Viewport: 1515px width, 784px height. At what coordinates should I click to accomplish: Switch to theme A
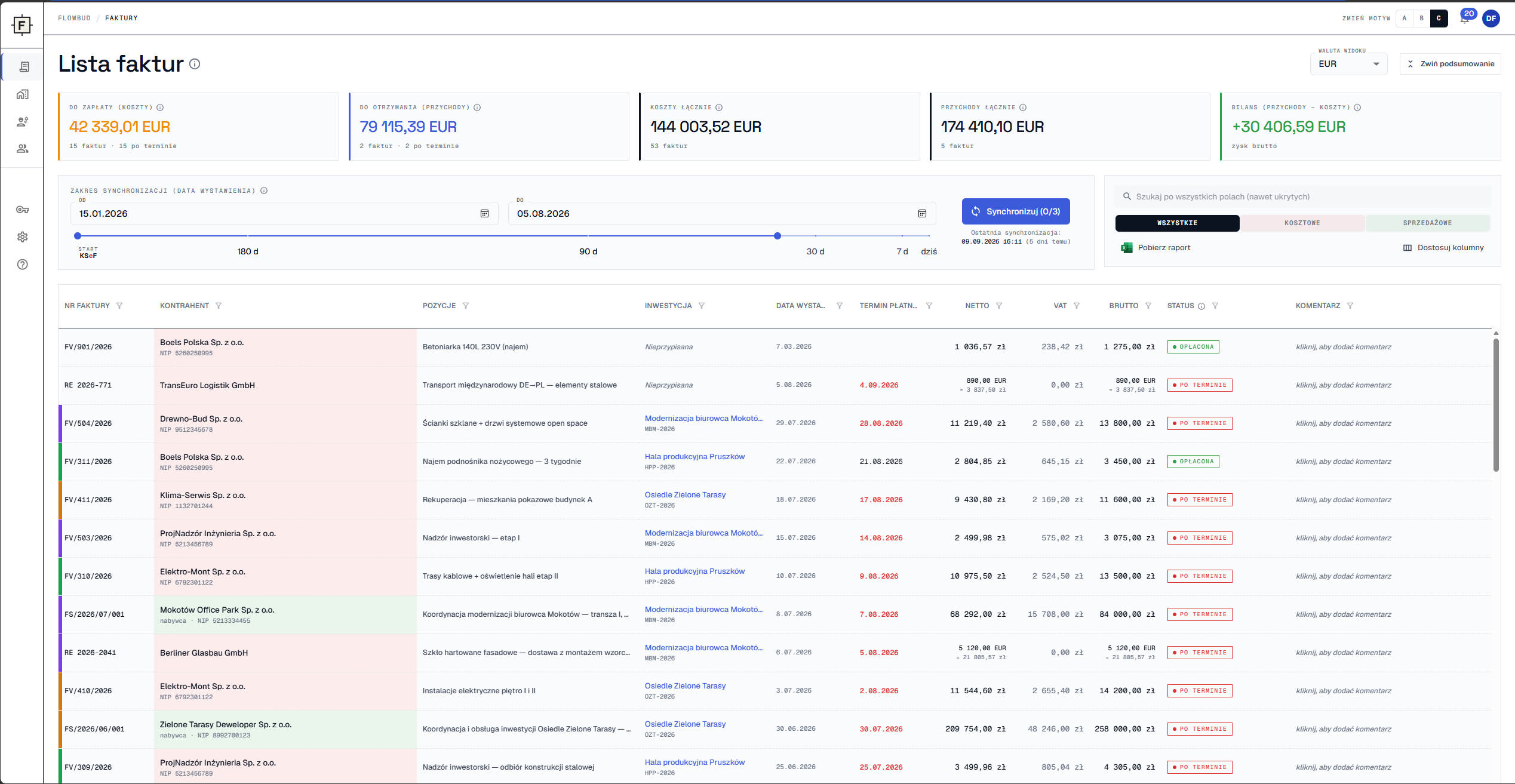point(1405,19)
